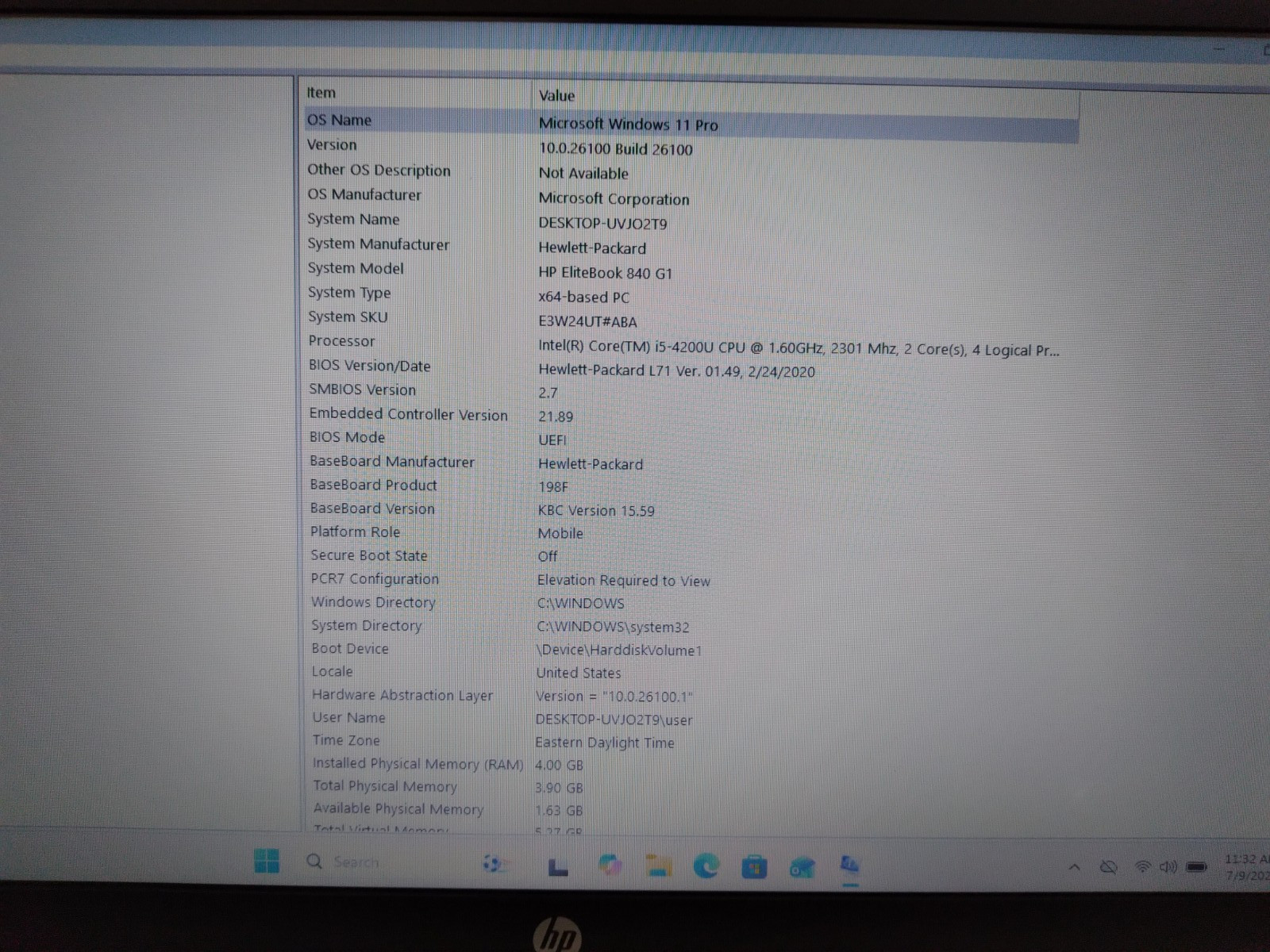This screenshot has width=1270, height=952.
Task: Click the value \Device\HarddiskVolume1
Action: click(619, 650)
